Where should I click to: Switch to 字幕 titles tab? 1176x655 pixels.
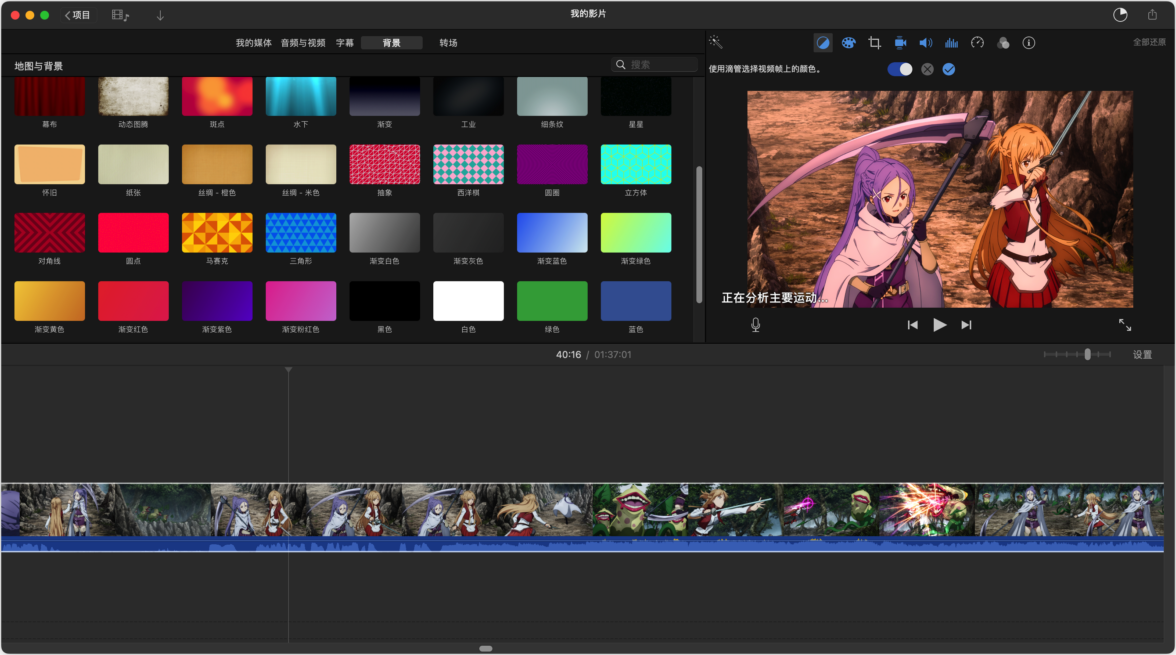click(344, 43)
